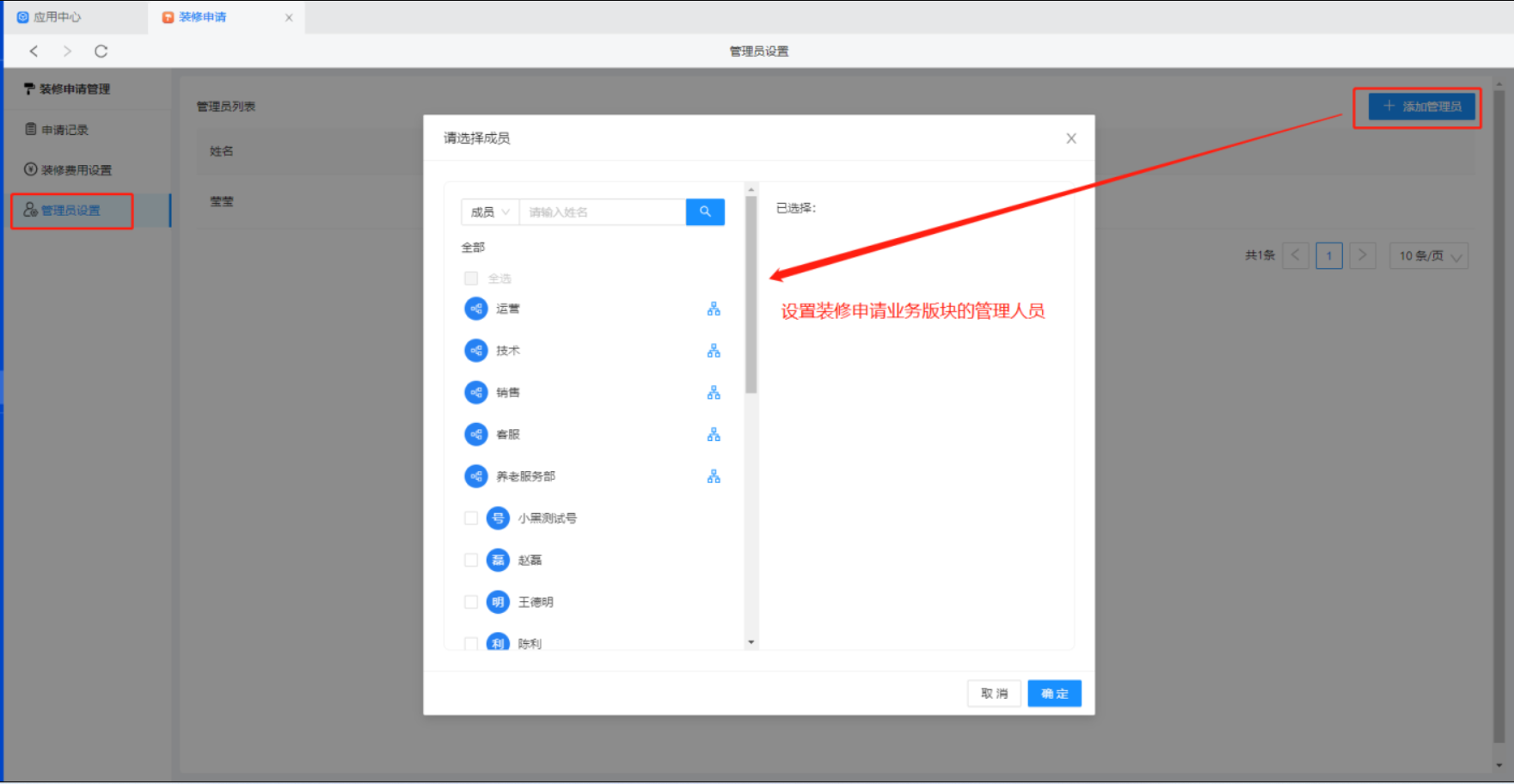Tick the checkbox beside 赵磊
This screenshot has height=784, width=1514.
point(471,560)
